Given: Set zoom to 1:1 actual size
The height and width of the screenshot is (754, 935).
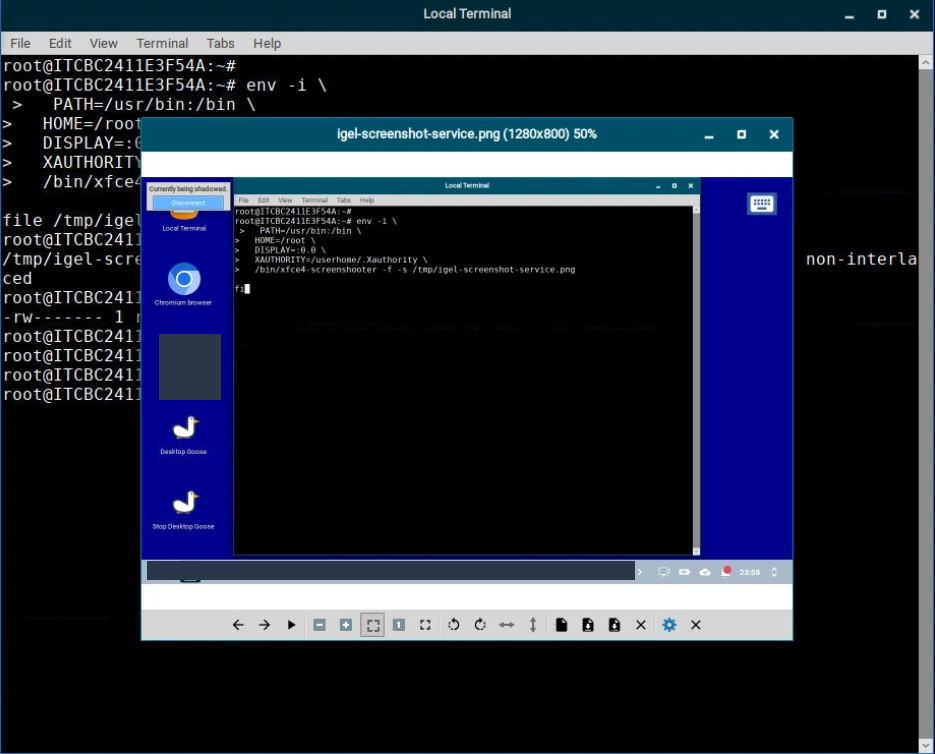Looking at the screenshot, I should pyautogui.click(x=399, y=625).
